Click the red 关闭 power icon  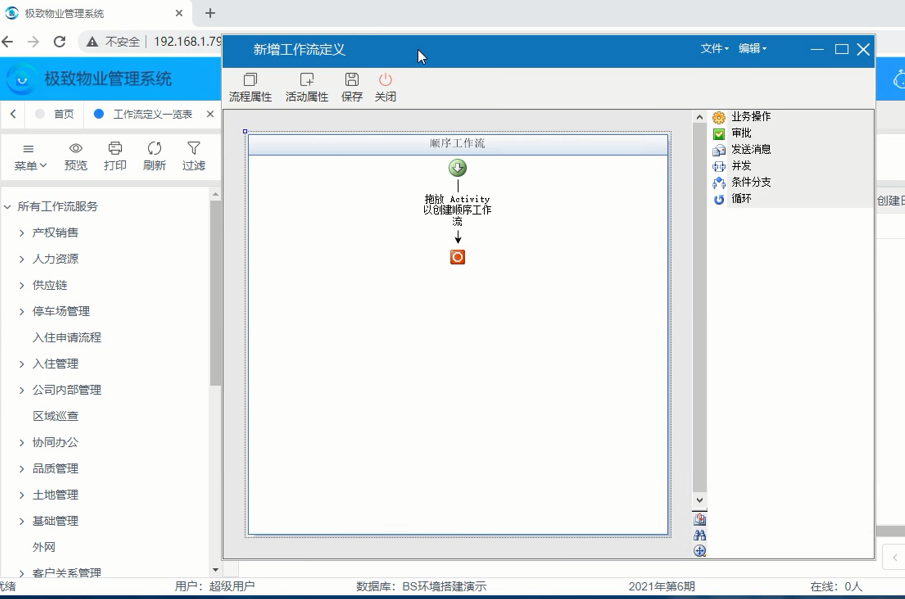385,80
